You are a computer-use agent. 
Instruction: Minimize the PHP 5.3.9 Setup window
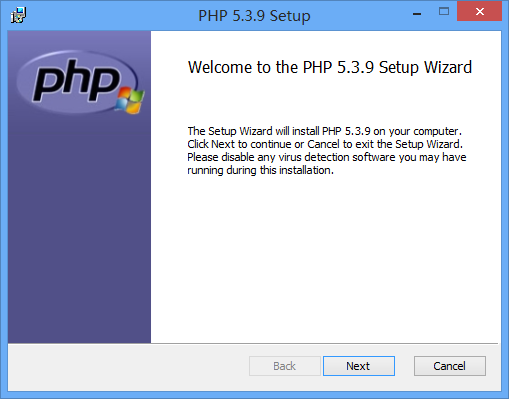pyautogui.click(x=417, y=14)
